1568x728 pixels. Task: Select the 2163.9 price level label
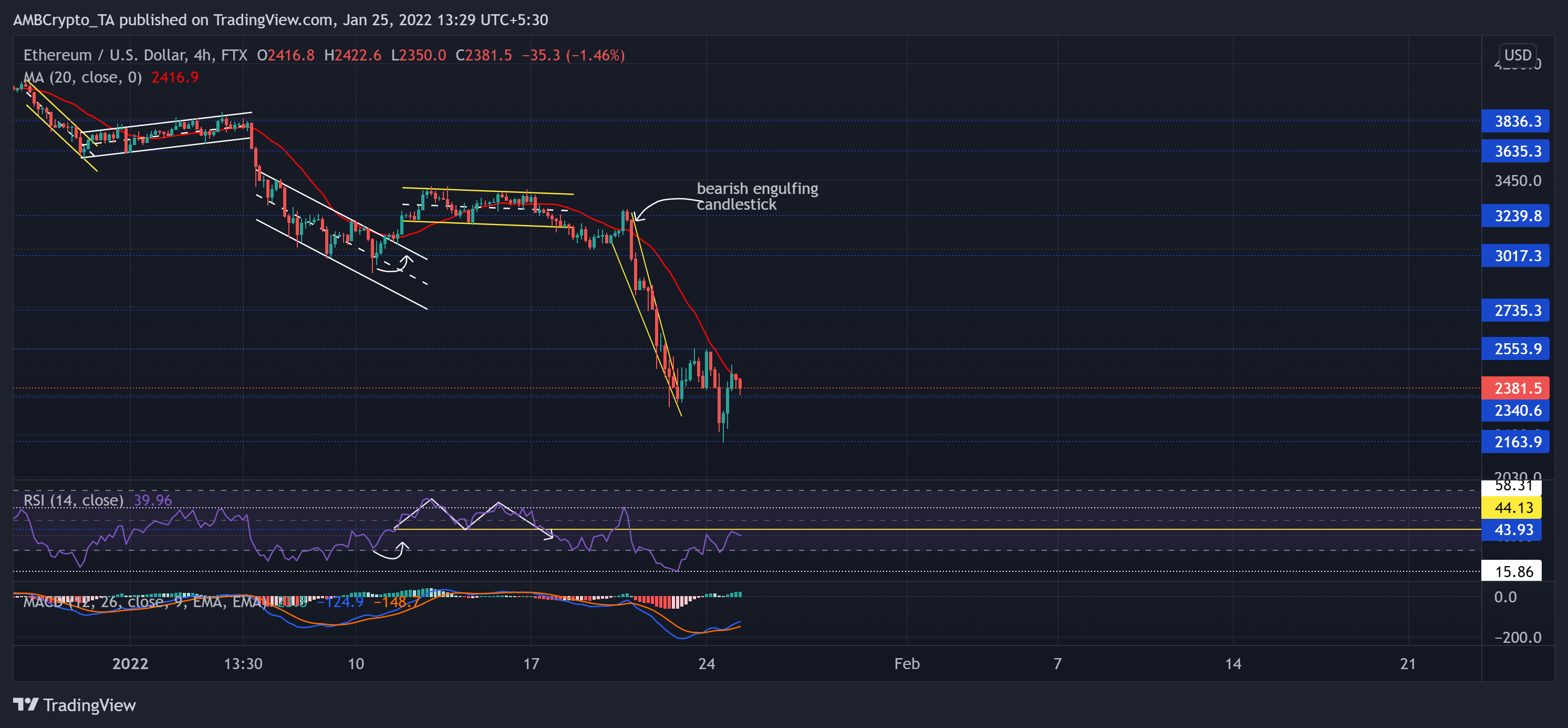[1515, 442]
